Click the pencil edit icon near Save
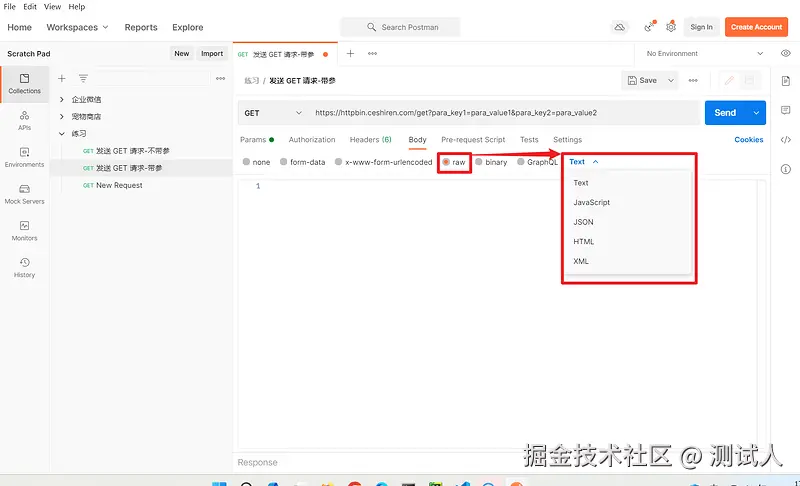 (730, 81)
